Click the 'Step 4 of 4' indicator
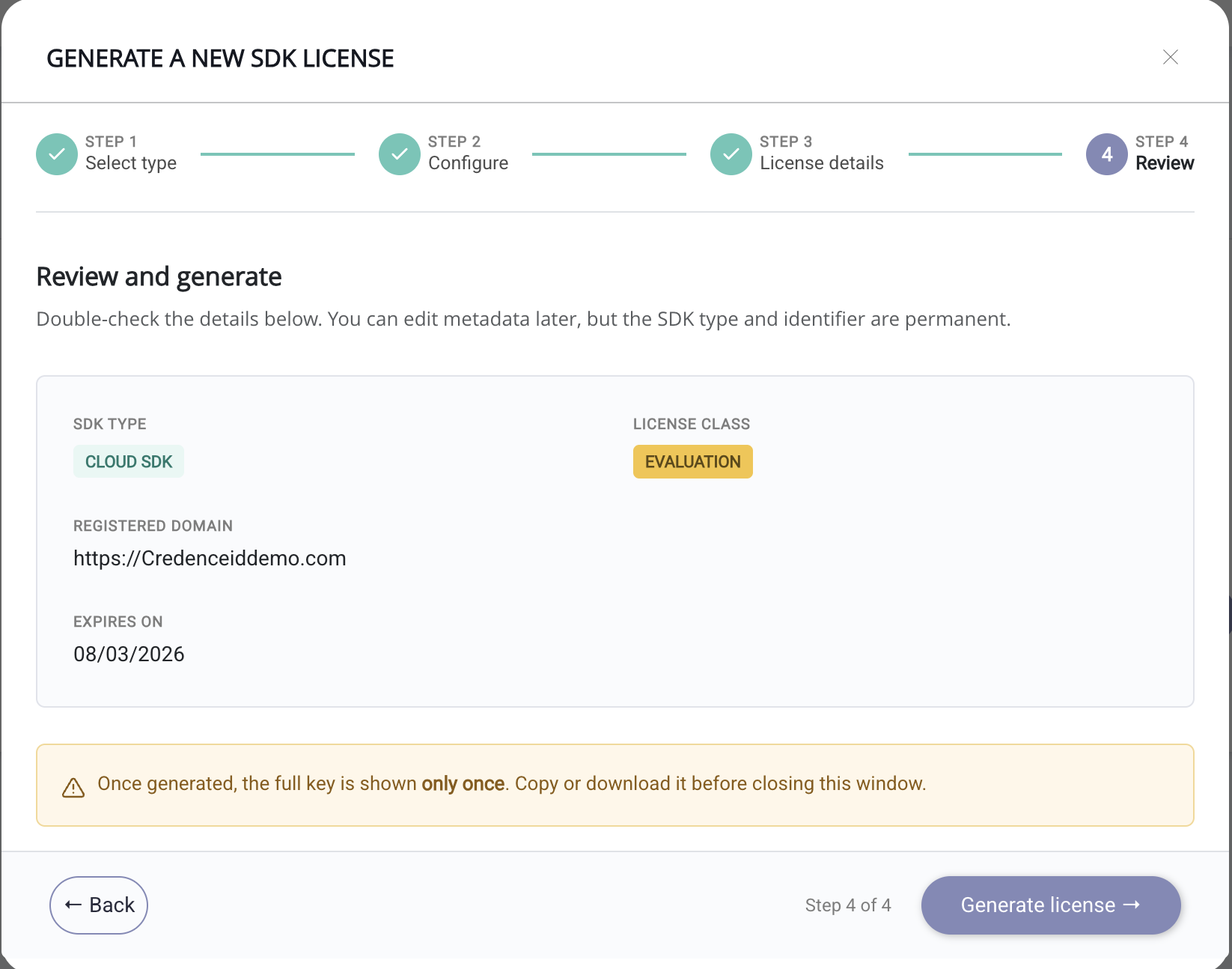Image resolution: width=1232 pixels, height=969 pixels. tap(848, 905)
